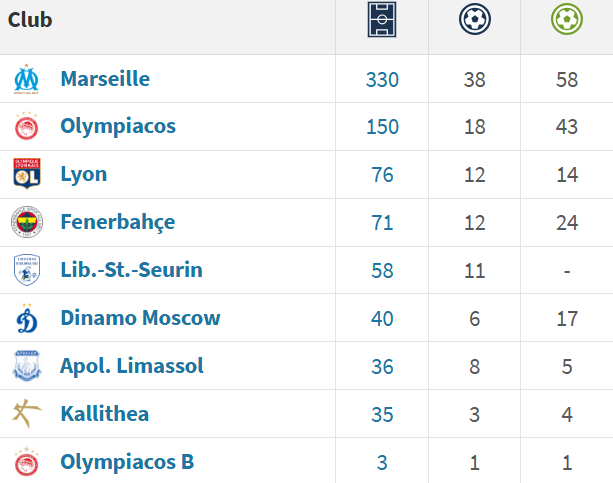Click the Dinamo Moscow club crest
Viewport: 613px width, 483px height.
coord(26,318)
